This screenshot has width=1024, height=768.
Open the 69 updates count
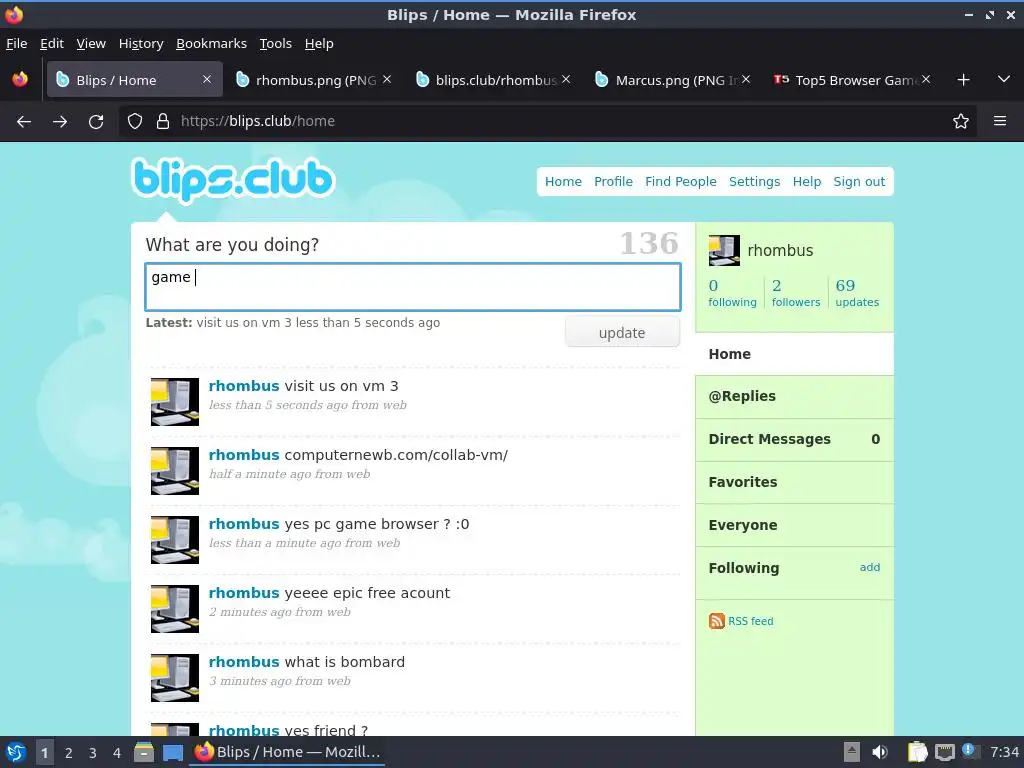(857, 293)
